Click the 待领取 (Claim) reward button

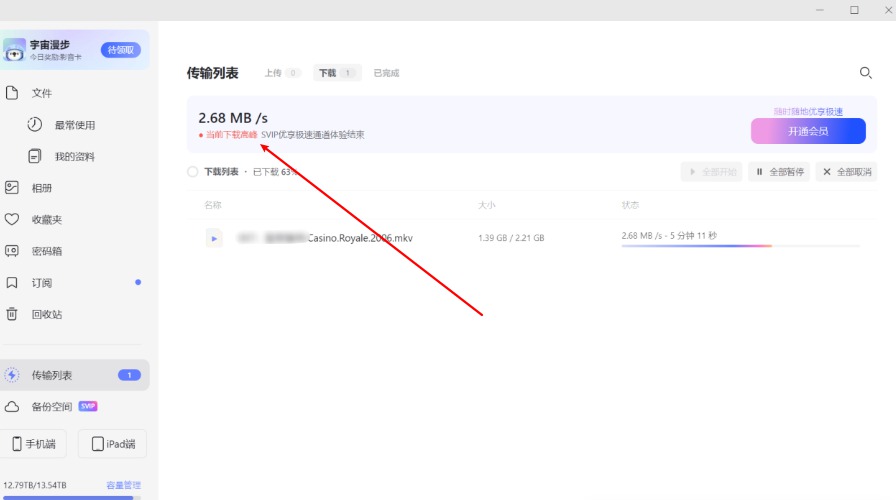coord(120,50)
